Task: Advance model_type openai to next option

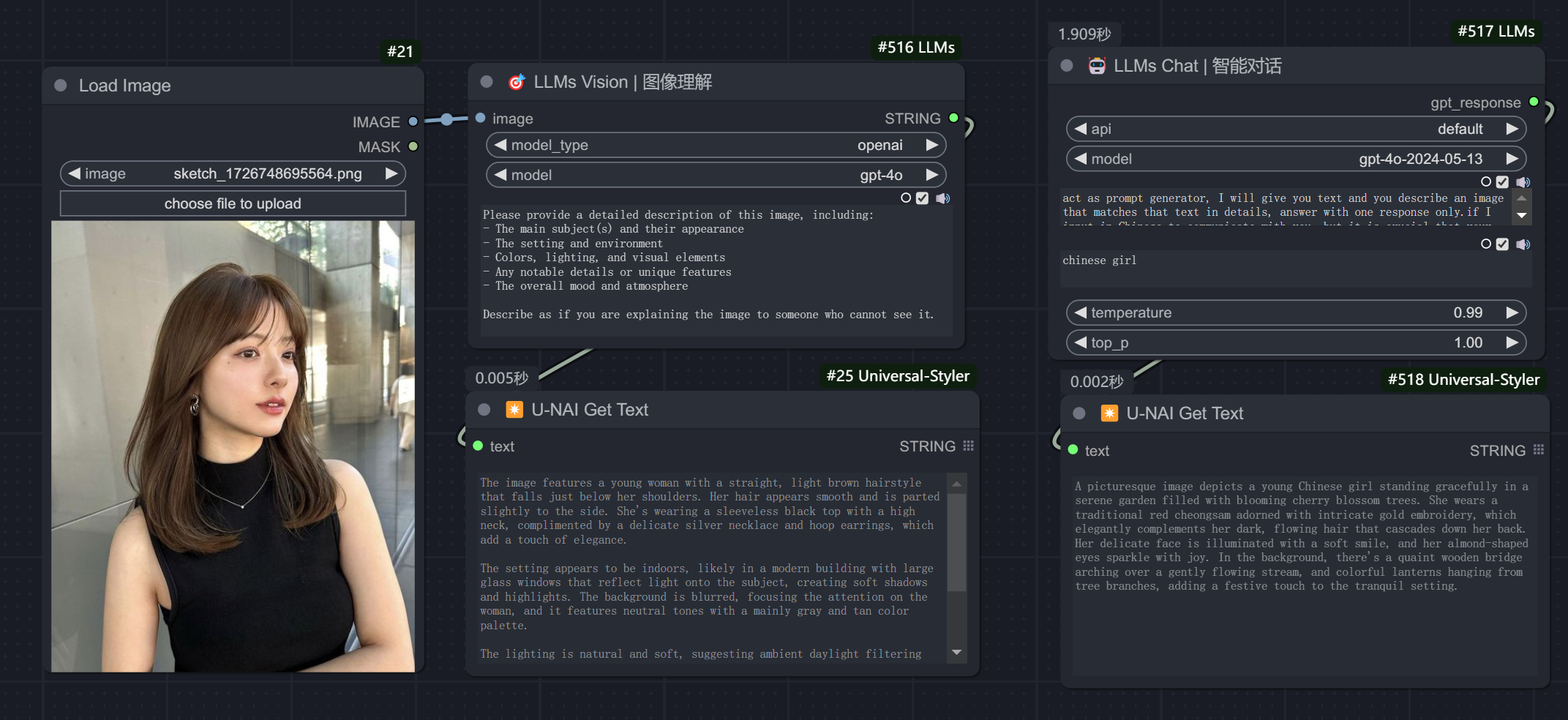Action: point(931,145)
